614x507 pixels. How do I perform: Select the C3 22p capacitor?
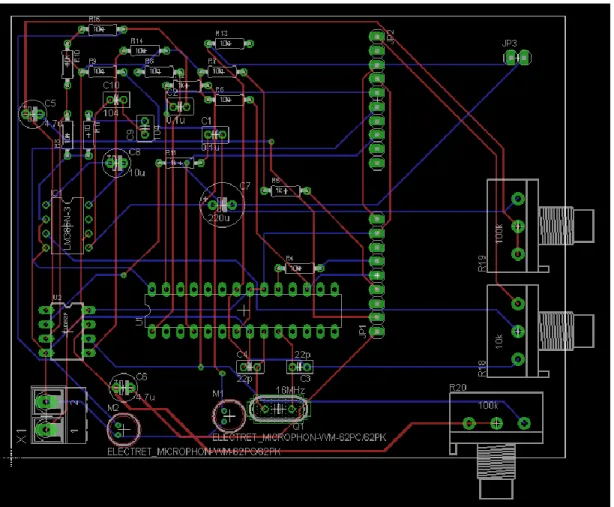(x=300, y=367)
